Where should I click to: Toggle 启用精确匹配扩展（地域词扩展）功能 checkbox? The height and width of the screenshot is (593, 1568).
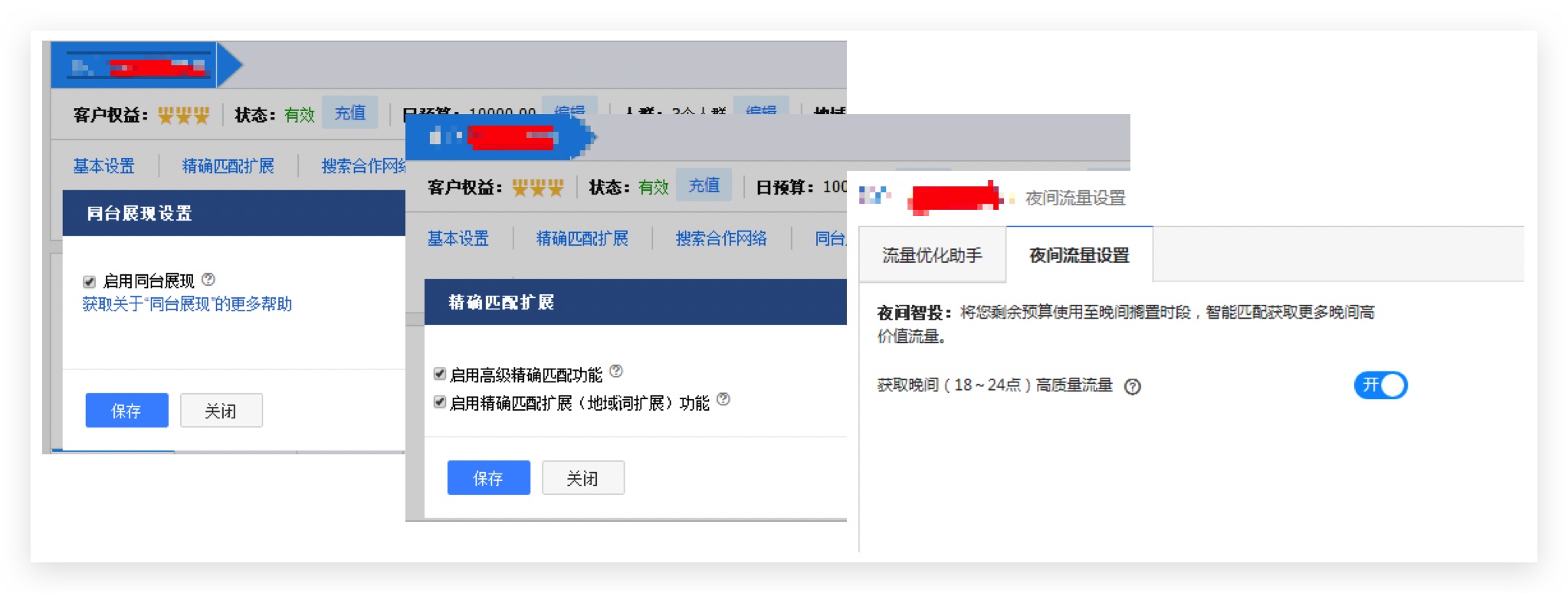pos(440,402)
